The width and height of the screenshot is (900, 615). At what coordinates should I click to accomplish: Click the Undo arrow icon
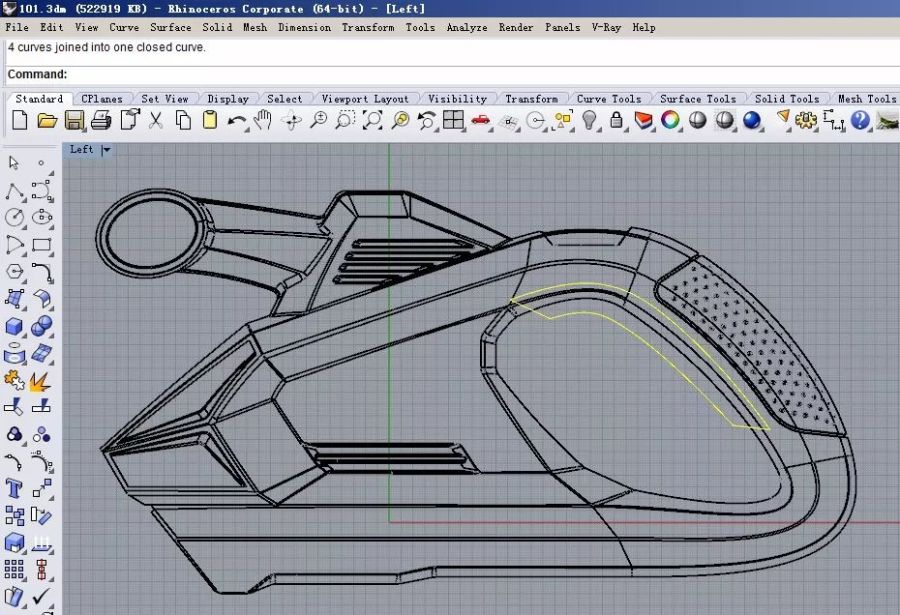(x=237, y=121)
